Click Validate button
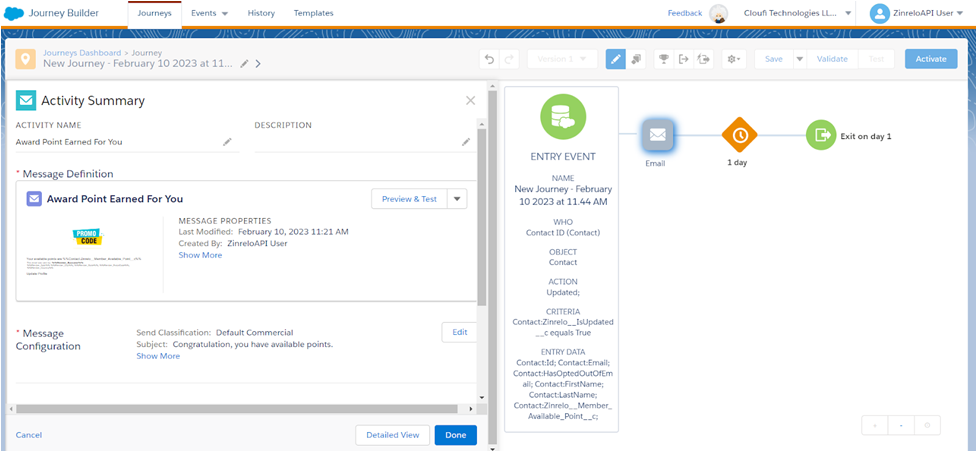The height and width of the screenshot is (452, 977). (x=832, y=59)
